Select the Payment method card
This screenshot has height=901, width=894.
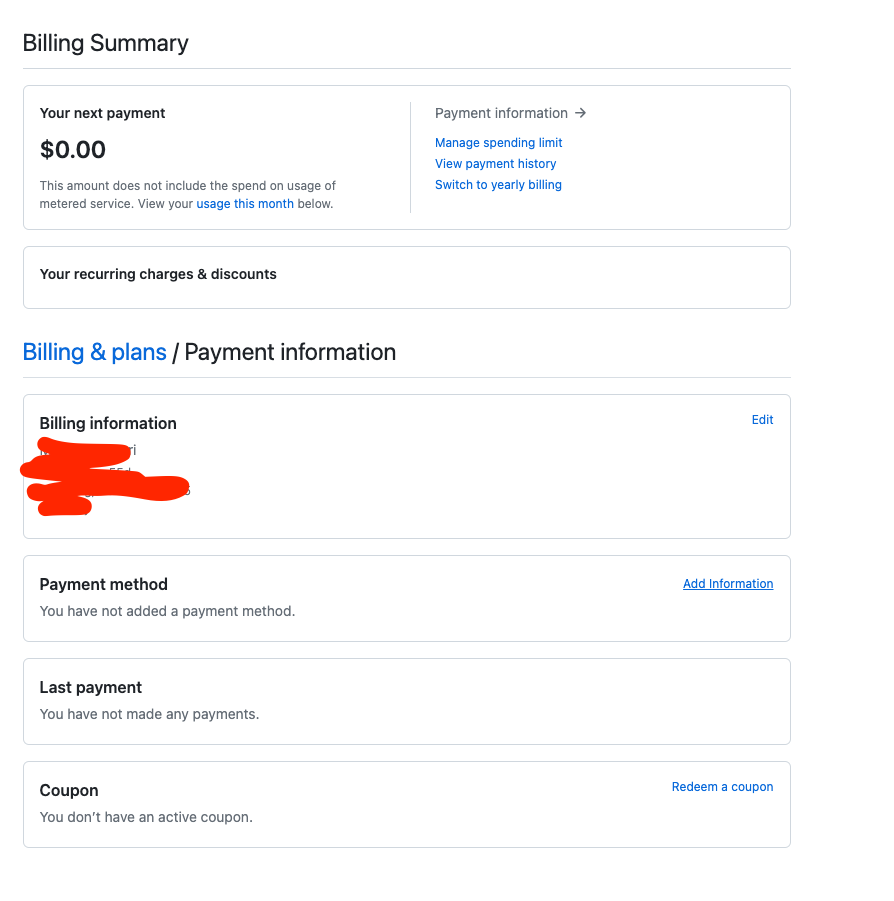pos(103,584)
